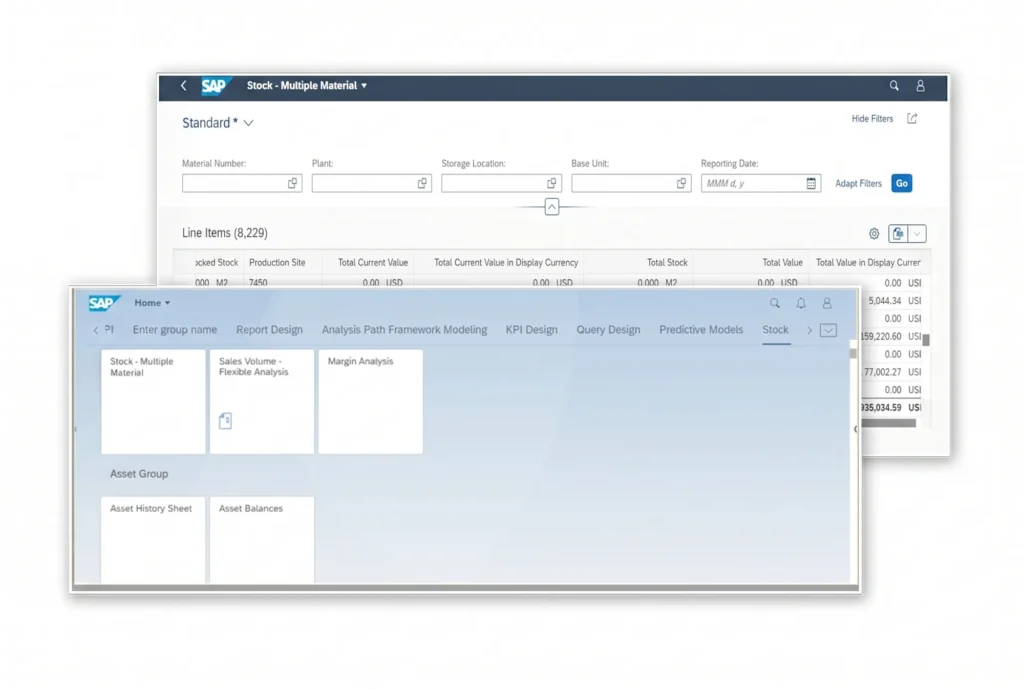The height and width of the screenshot is (690, 1024).
Task: Click vertical scrollbar in Home window
Action: point(853,353)
